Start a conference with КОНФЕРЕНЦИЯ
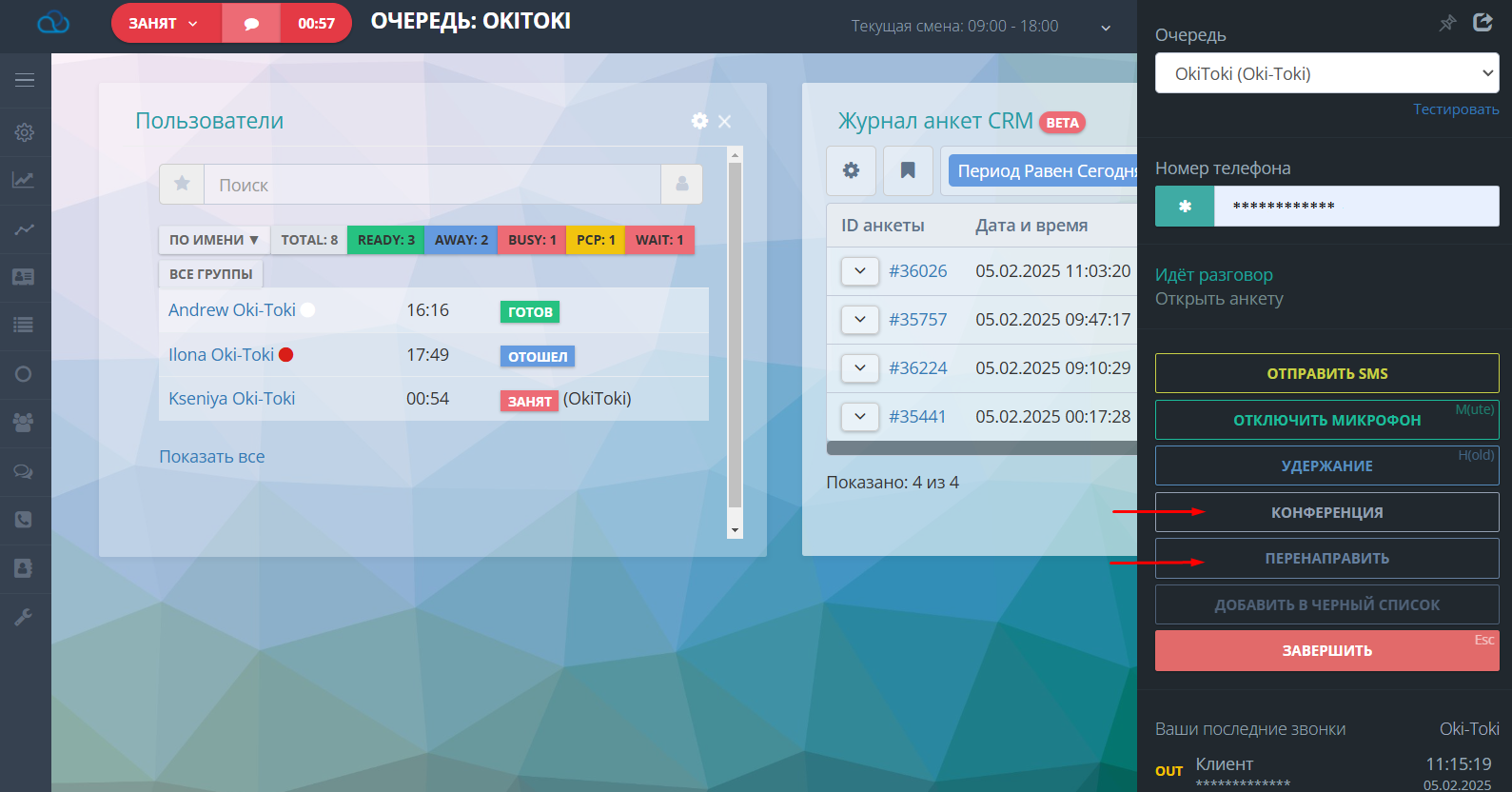This screenshot has height=792, width=1512. click(1327, 512)
